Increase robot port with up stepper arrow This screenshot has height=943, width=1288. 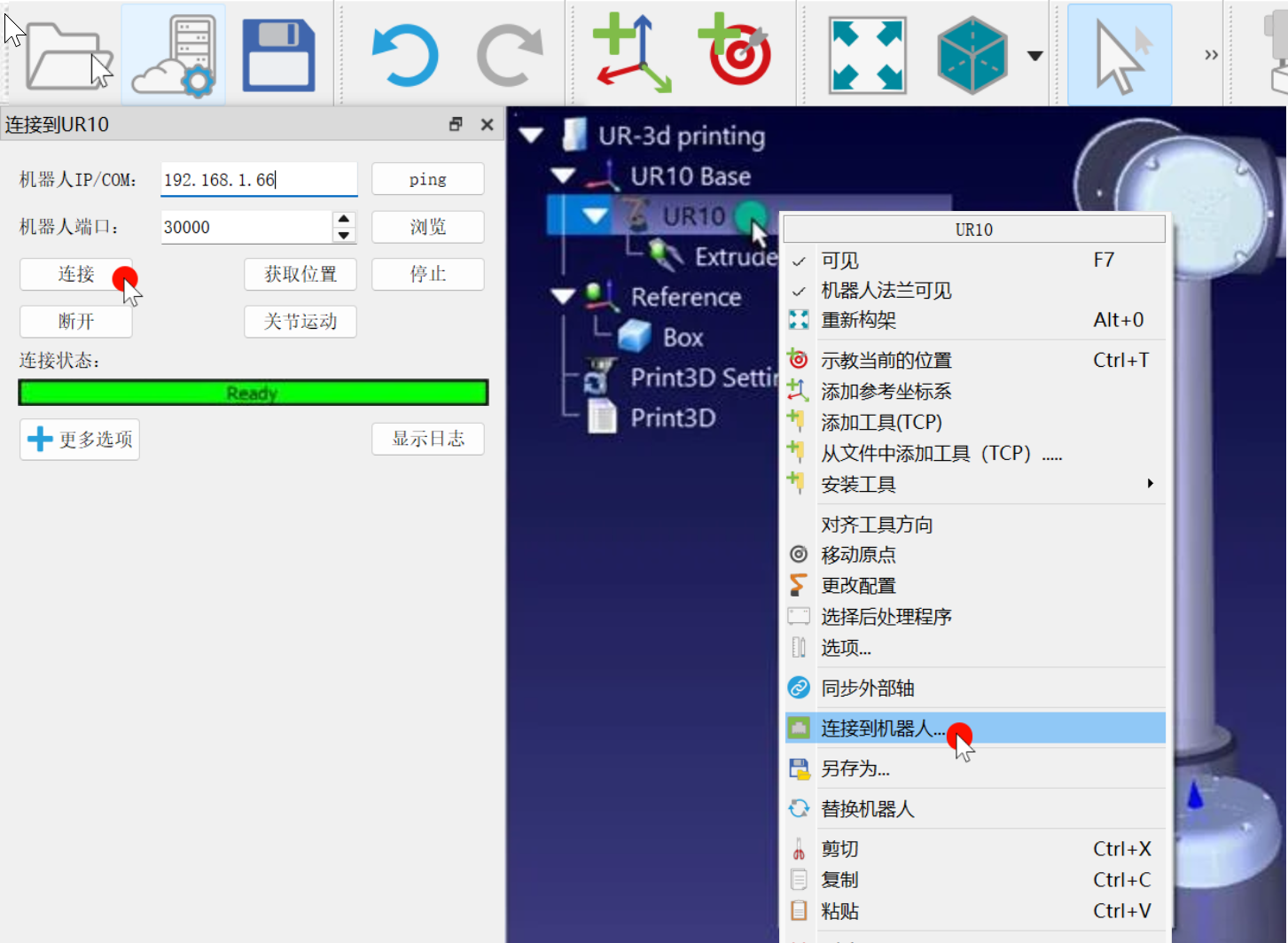(344, 219)
